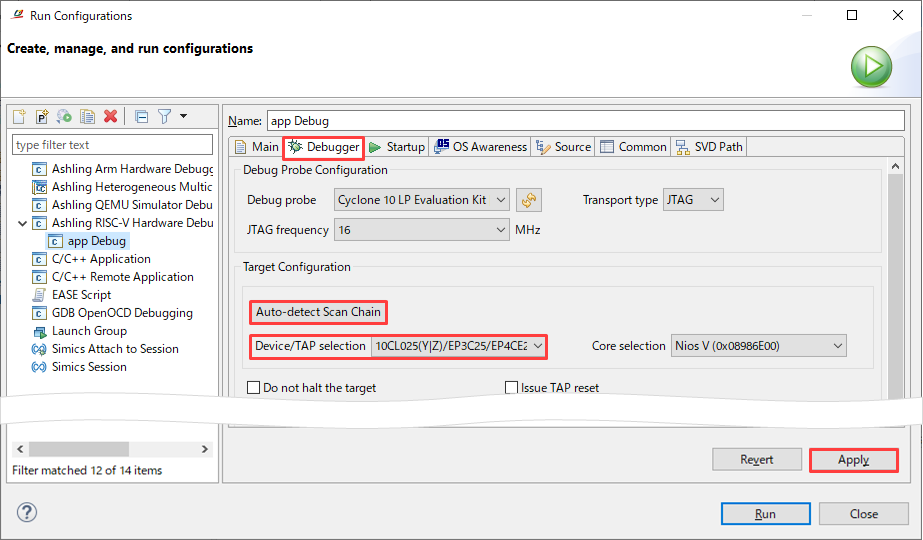This screenshot has height=540, width=923.
Task: Open the Debug probe dropdown
Action: 421,200
